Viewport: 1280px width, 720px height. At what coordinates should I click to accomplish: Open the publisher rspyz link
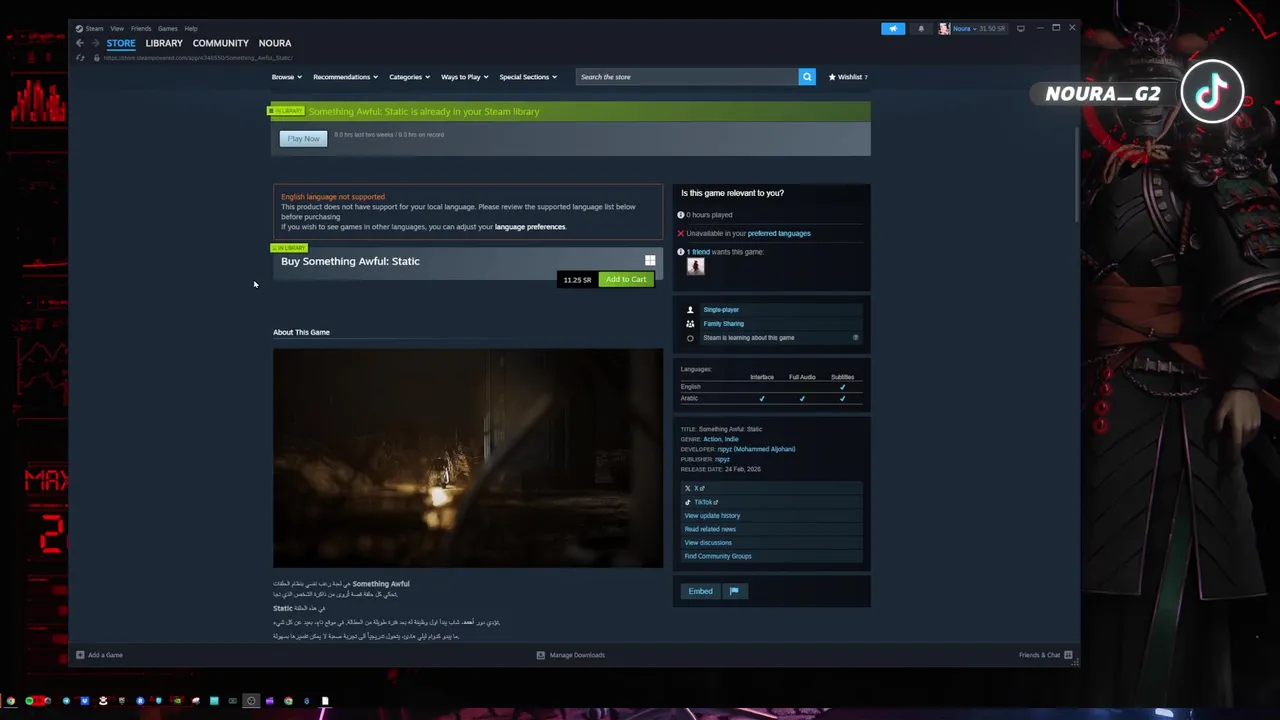723,459
